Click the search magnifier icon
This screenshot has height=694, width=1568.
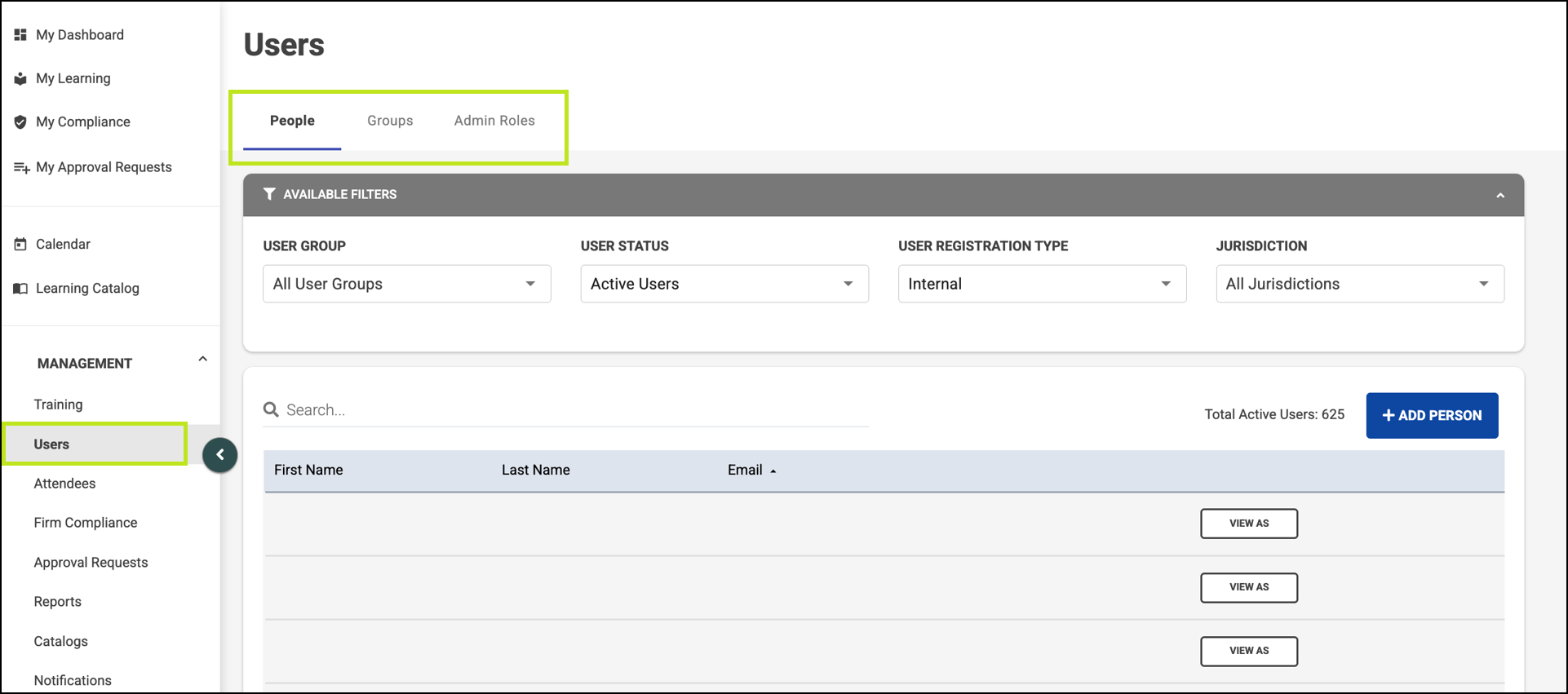271,409
